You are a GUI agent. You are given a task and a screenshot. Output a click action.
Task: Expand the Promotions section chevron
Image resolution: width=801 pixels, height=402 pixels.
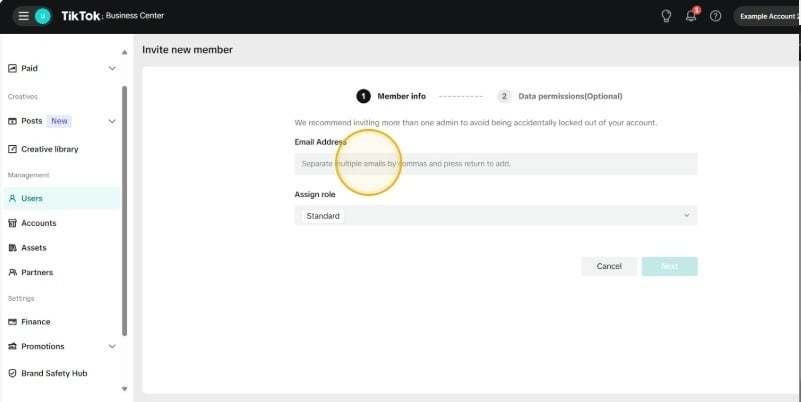tap(112, 347)
